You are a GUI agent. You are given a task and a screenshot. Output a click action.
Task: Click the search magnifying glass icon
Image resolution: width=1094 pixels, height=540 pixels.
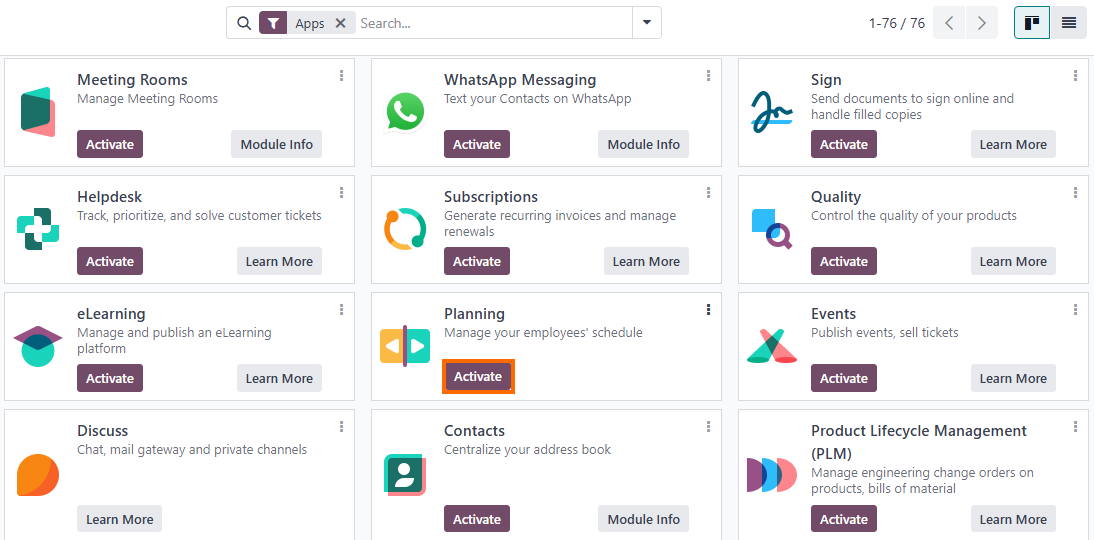[243, 23]
